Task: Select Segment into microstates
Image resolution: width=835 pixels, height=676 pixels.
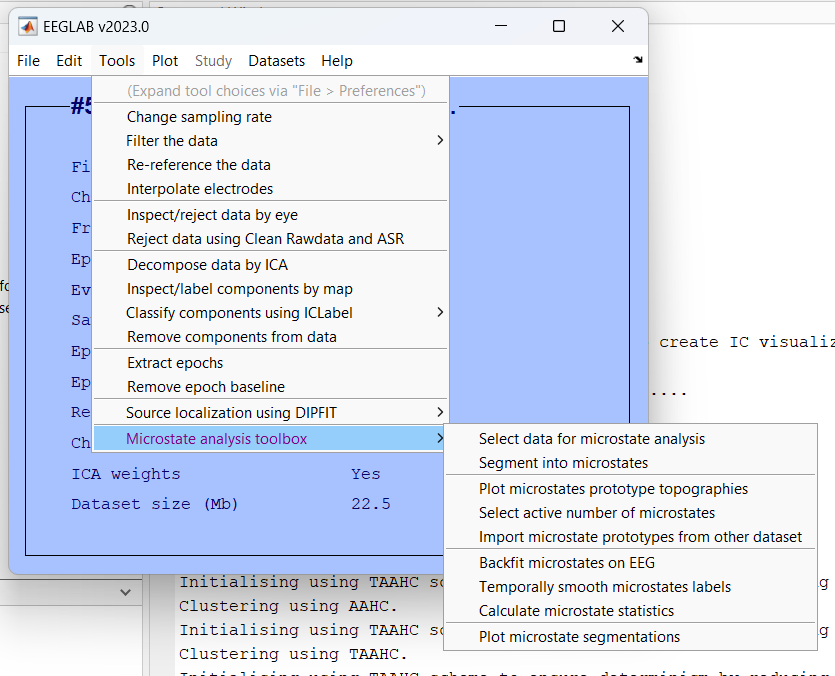Action: point(563,463)
